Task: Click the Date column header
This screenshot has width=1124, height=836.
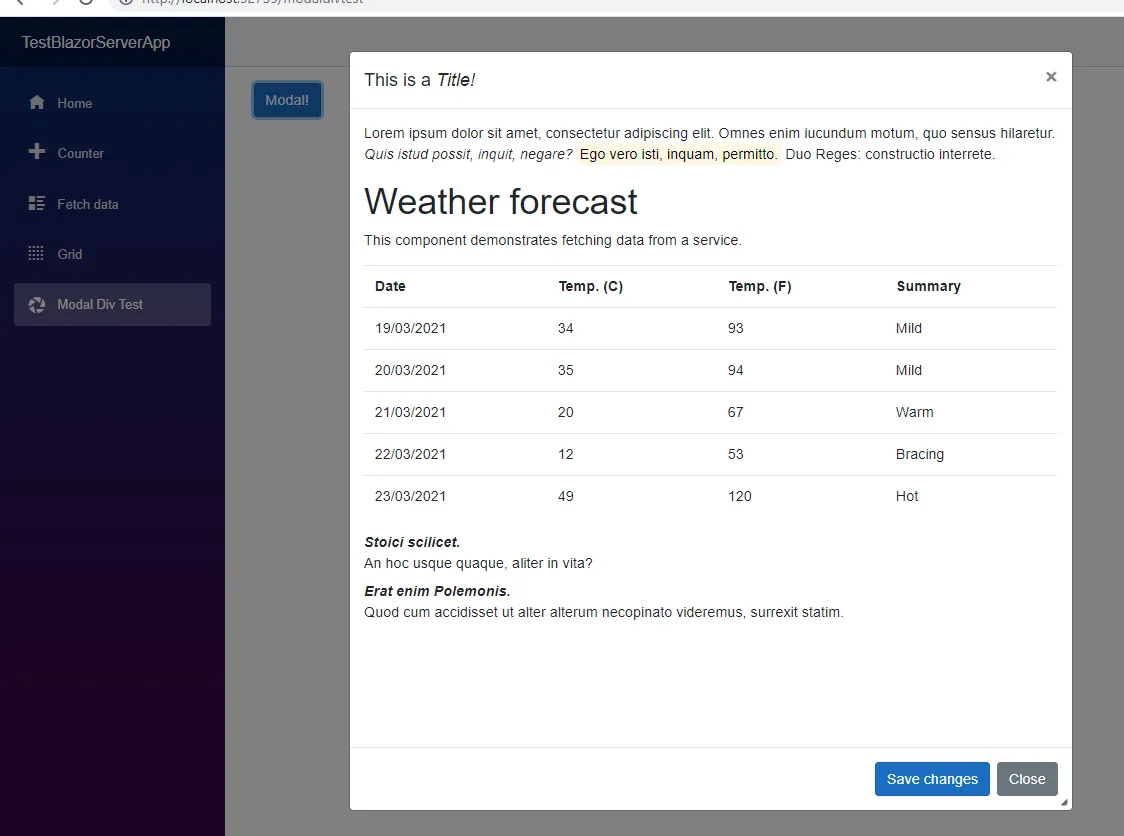Action: (x=390, y=286)
